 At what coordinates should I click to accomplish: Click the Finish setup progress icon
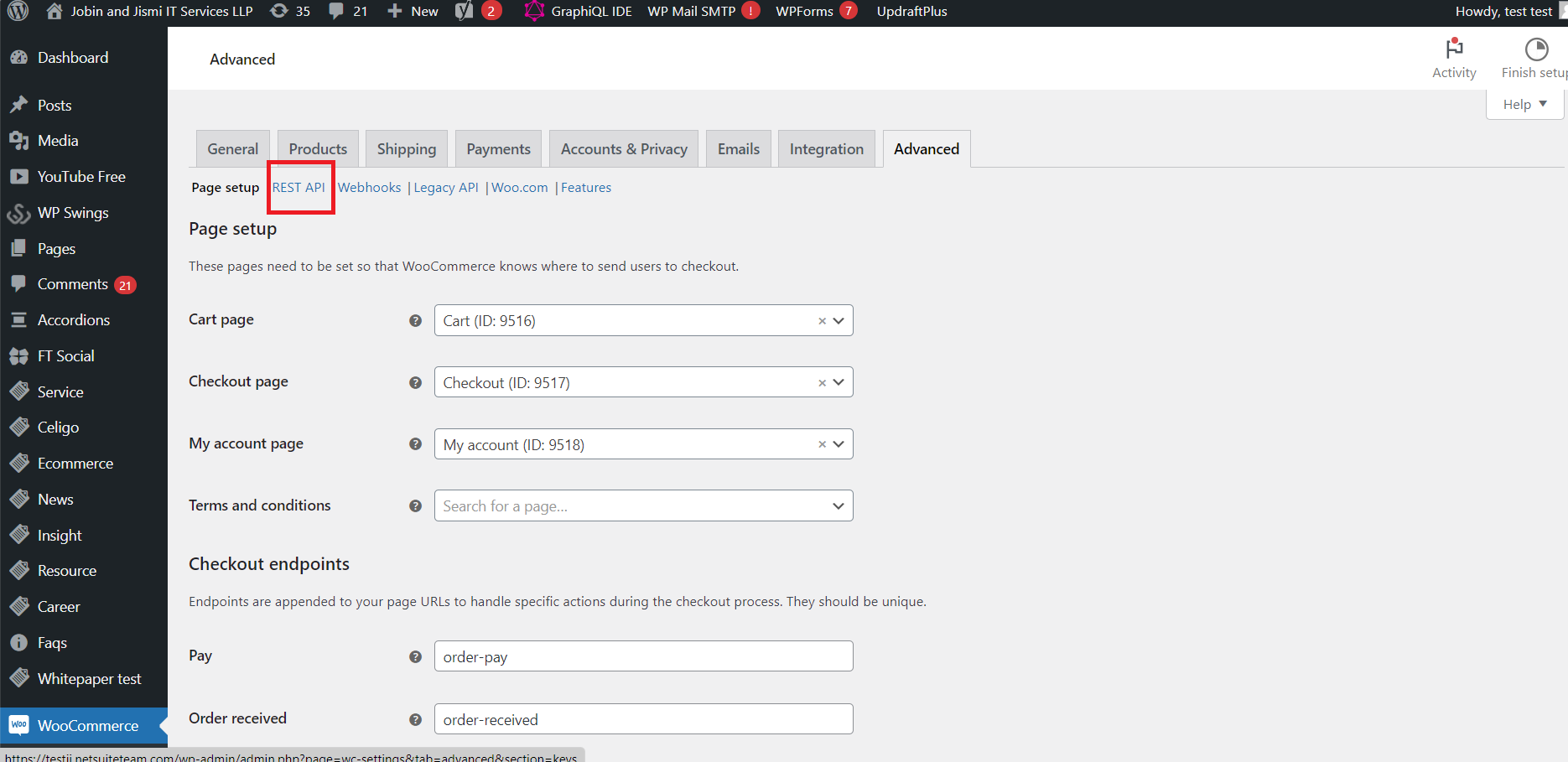[x=1536, y=49]
